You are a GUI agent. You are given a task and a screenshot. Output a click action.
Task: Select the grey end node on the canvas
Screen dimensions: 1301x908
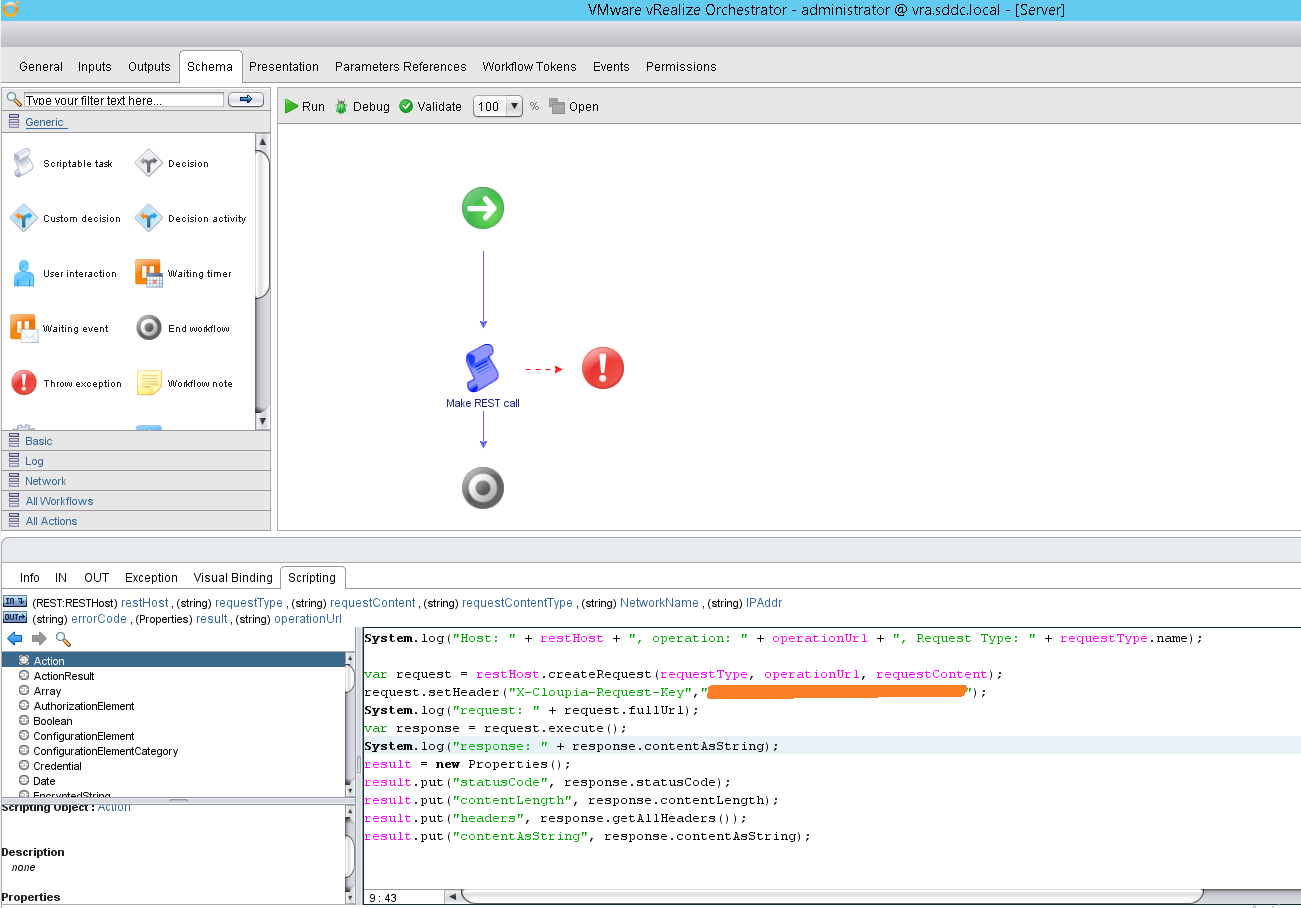[x=483, y=488]
